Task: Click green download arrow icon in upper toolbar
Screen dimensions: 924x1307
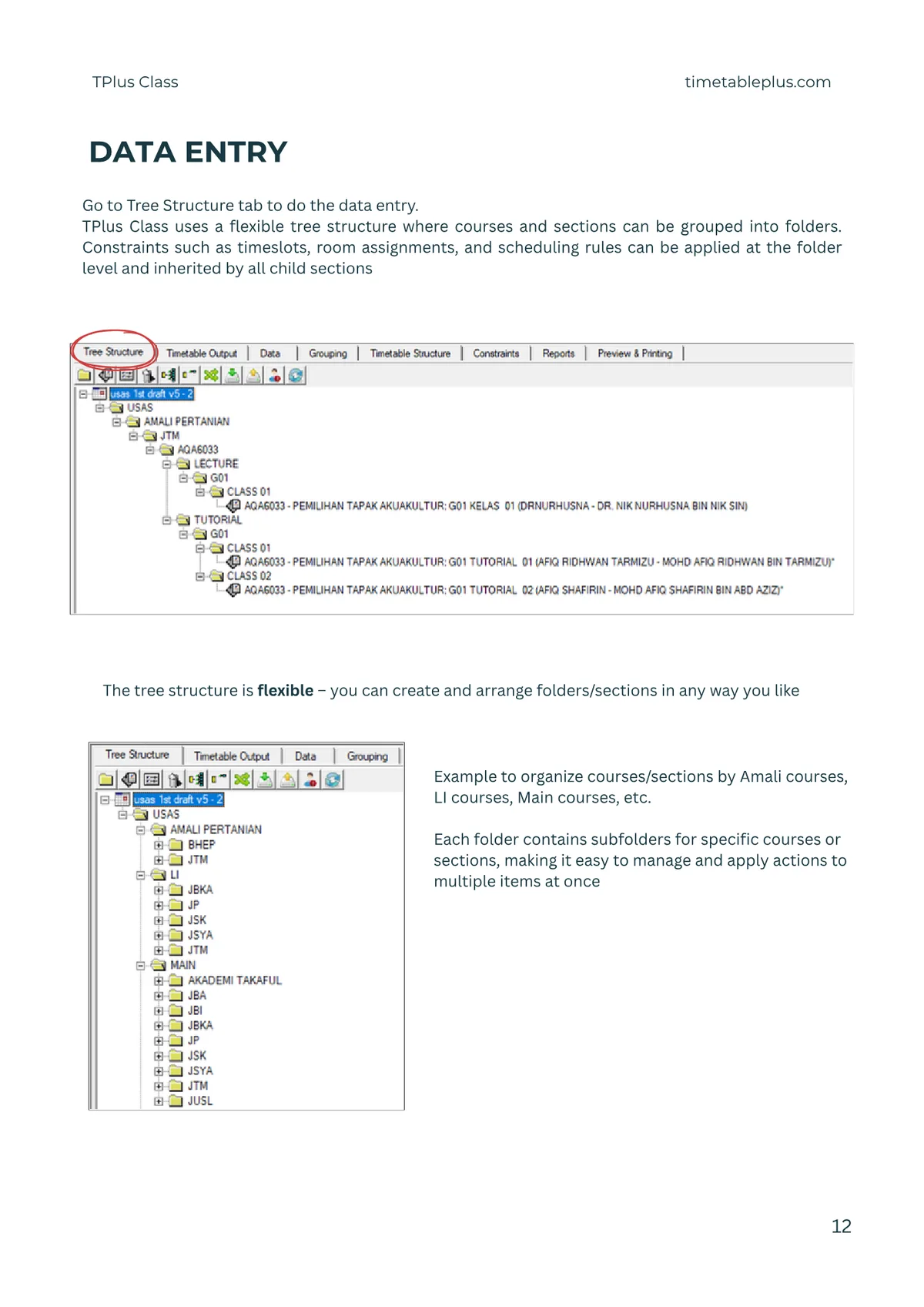Action: pyautogui.click(x=232, y=375)
